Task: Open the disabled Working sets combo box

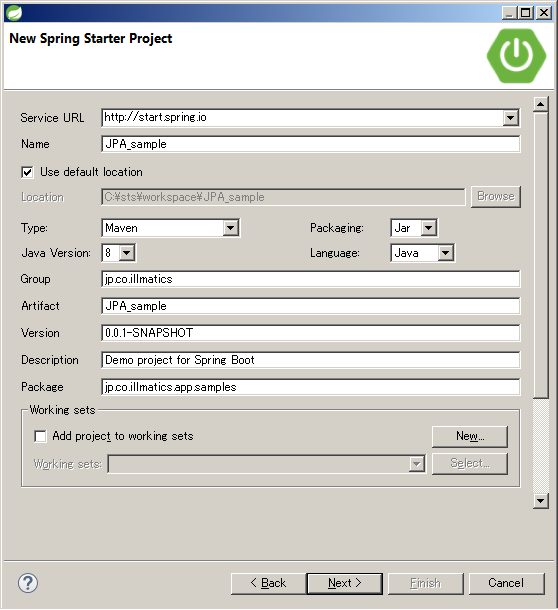Action: (x=267, y=464)
